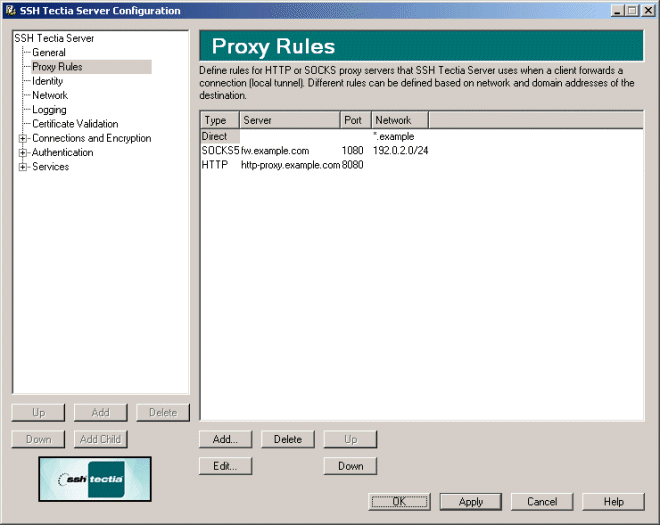660x525 pixels.
Task: Open the General settings page
Action: [49, 53]
